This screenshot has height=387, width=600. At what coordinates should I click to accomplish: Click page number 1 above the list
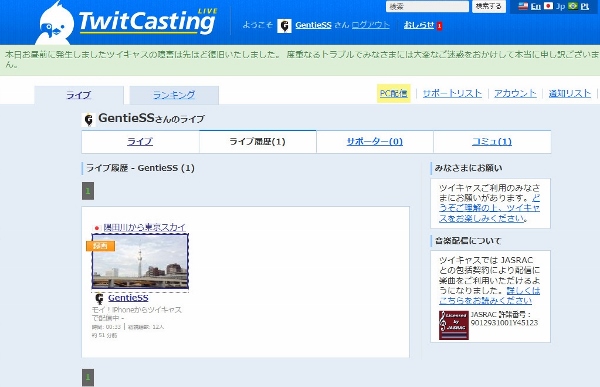click(x=88, y=191)
